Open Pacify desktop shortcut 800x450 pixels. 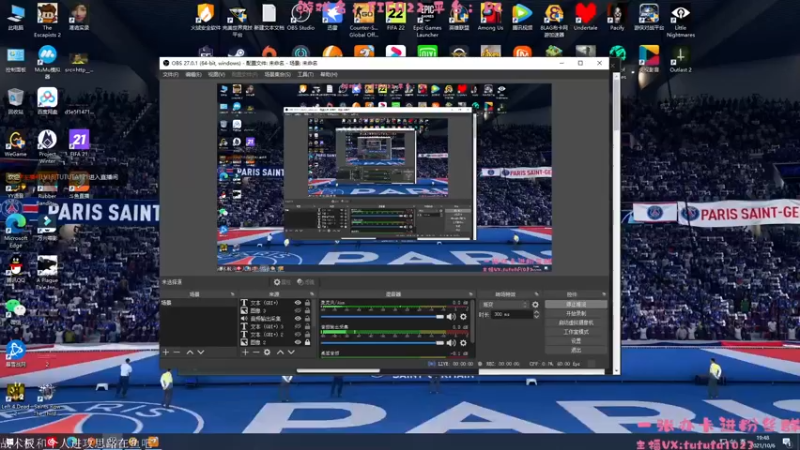click(x=617, y=18)
